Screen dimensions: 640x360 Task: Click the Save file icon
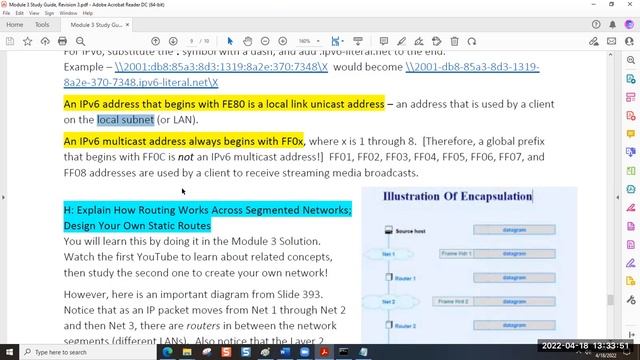[x=10, y=41]
